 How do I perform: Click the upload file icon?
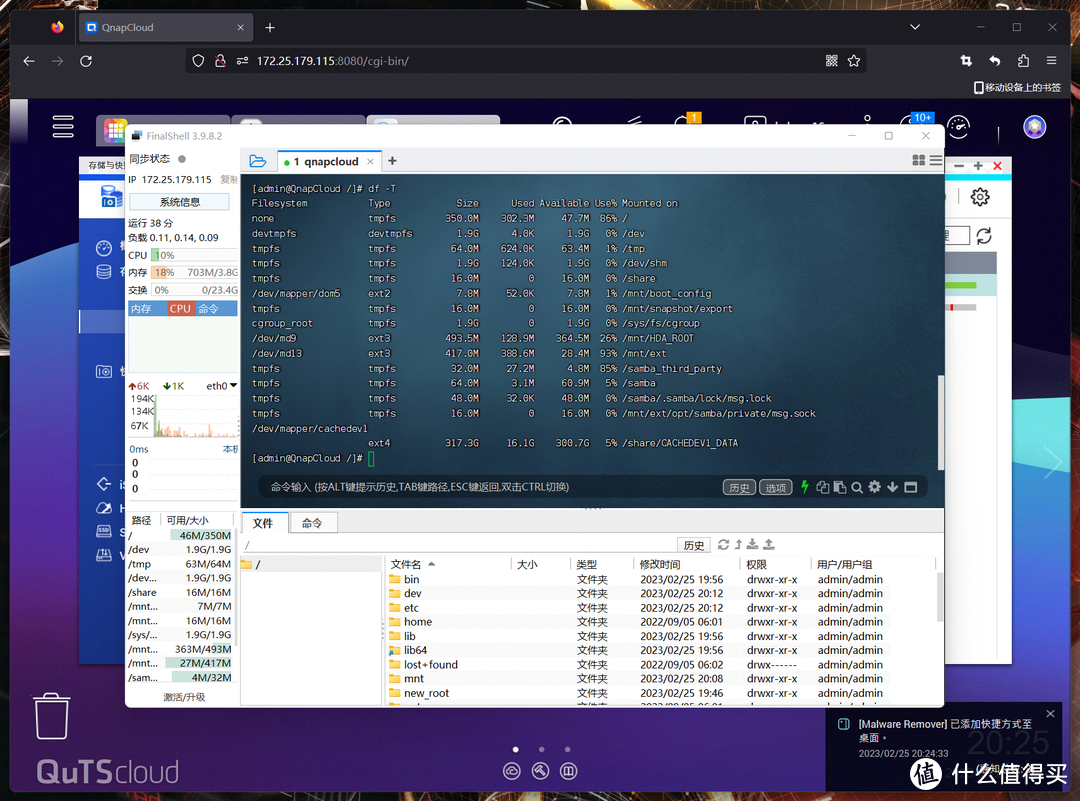[769, 544]
